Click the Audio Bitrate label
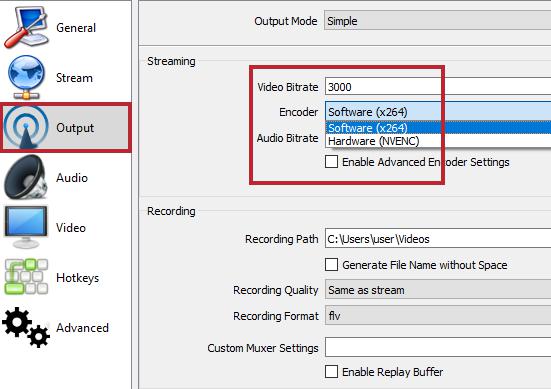 [x=287, y=138]
